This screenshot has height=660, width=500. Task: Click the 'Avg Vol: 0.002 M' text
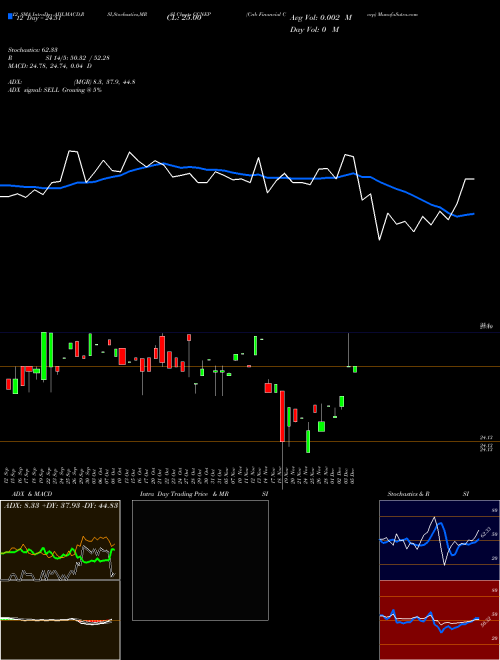pyautogui.click(x=321, y=19)
